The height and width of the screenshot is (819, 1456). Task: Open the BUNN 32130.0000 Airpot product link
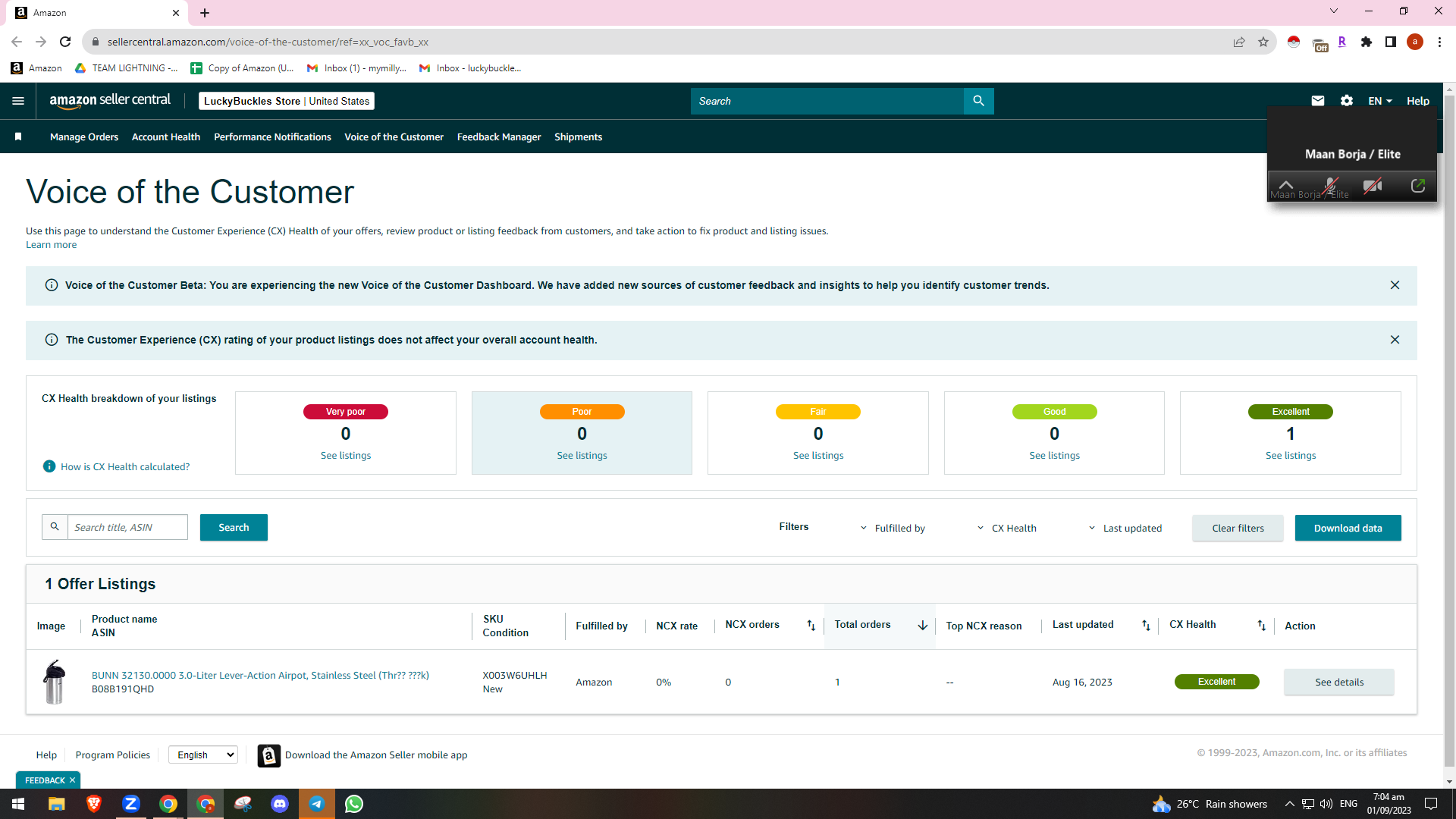260,675
